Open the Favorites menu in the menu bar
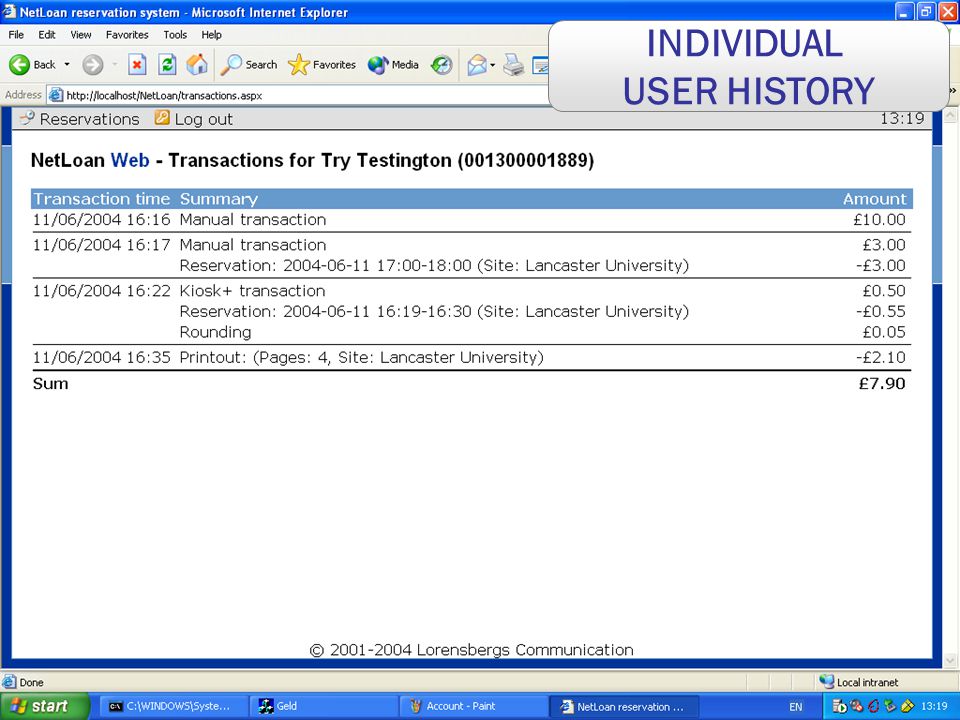The height and width of the screenshot is (720, 960). (127, 35)
